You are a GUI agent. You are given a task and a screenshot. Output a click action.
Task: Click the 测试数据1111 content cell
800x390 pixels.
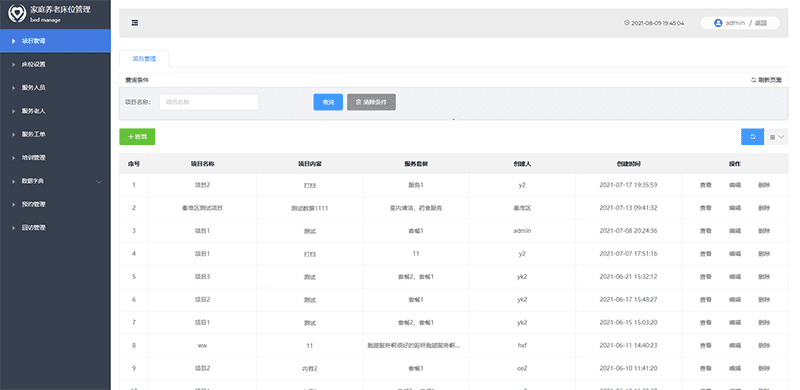tap(310, 208)
